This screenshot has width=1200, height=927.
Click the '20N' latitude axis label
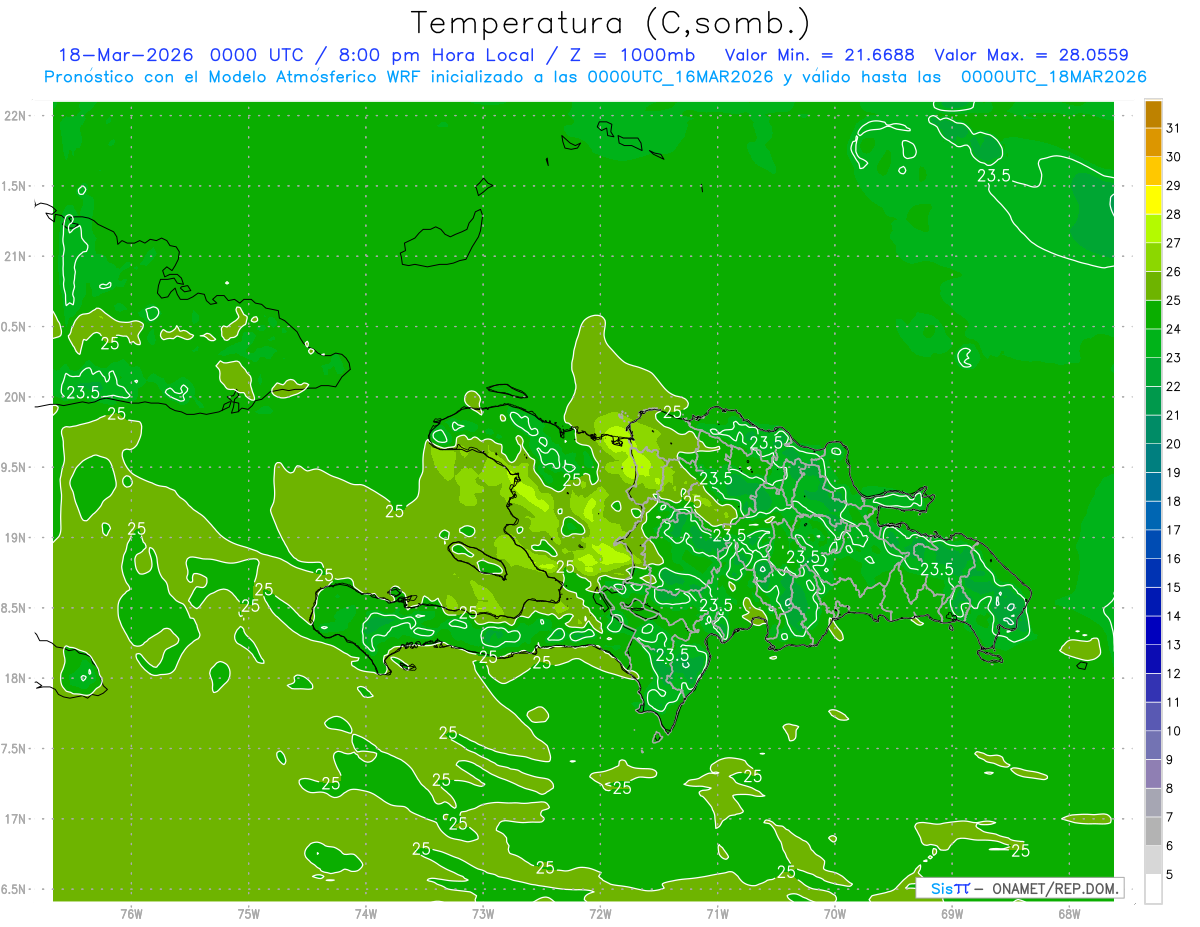coord(15,397)
